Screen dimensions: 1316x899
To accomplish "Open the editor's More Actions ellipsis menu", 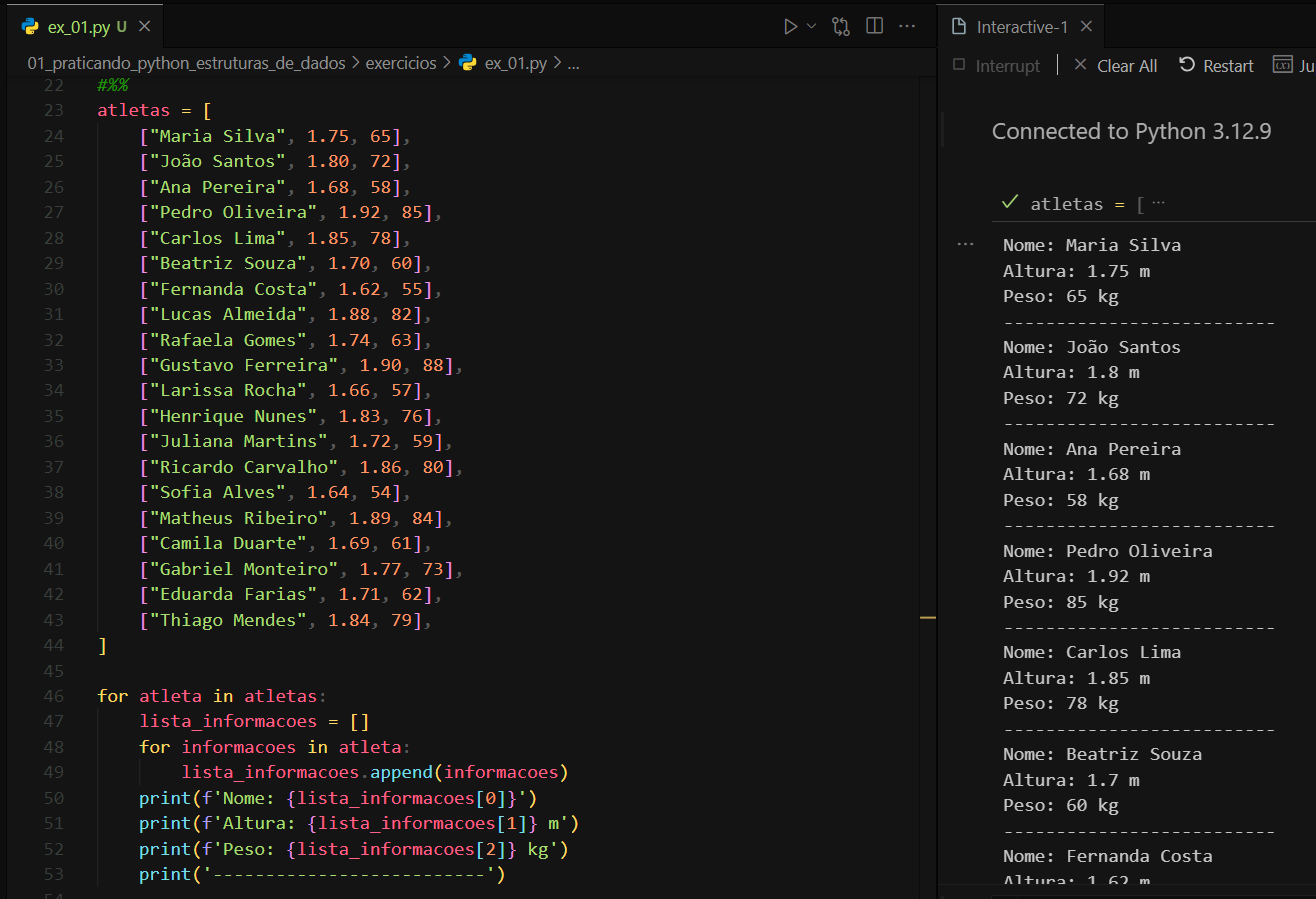I will pos(907,27).
